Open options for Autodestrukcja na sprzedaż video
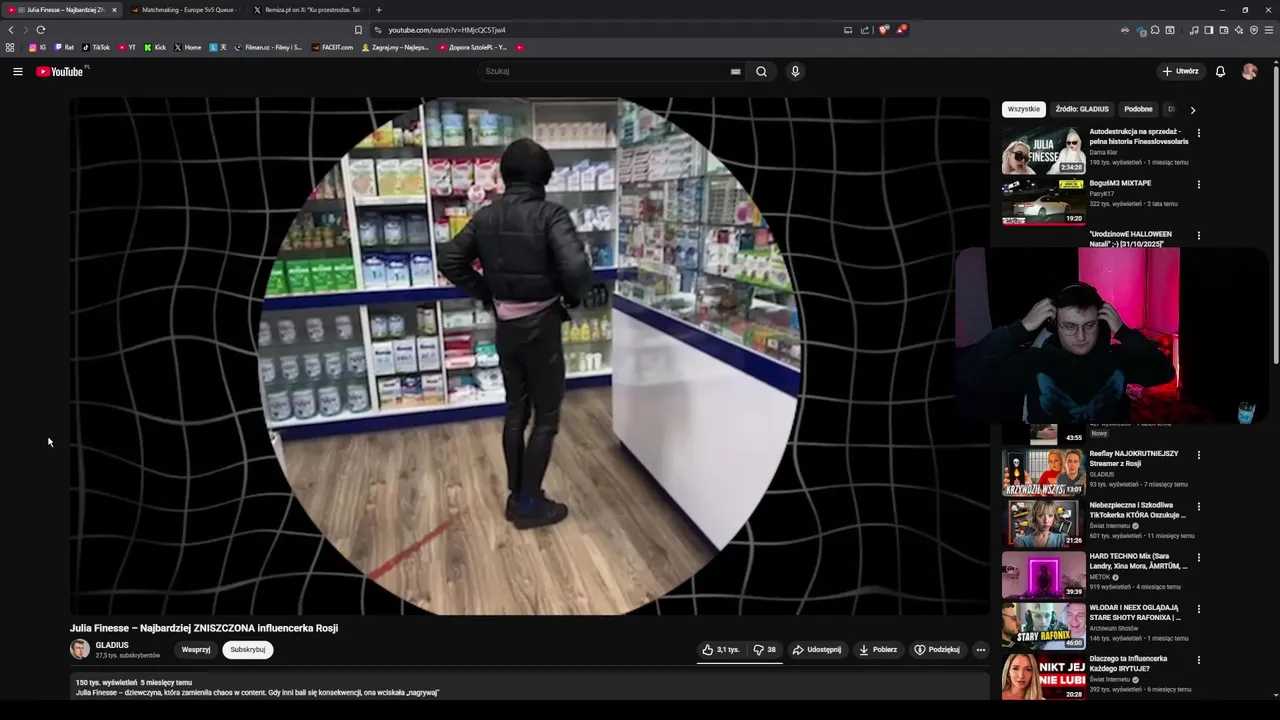 (1198, 133)
